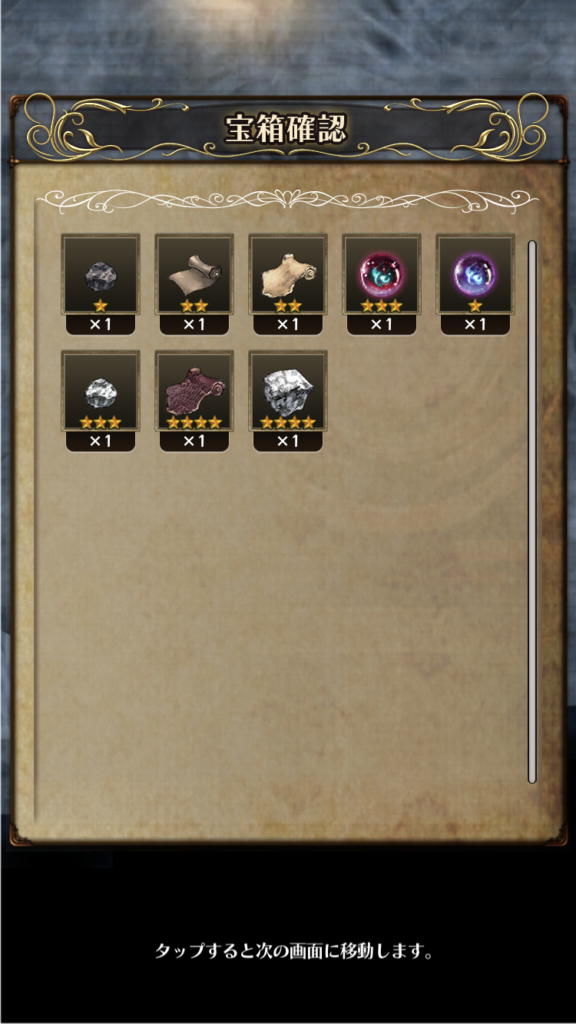Tap the four-star large silver ore block
Image resolution: width=576 pixels, height=1024 pixels.
288,391
